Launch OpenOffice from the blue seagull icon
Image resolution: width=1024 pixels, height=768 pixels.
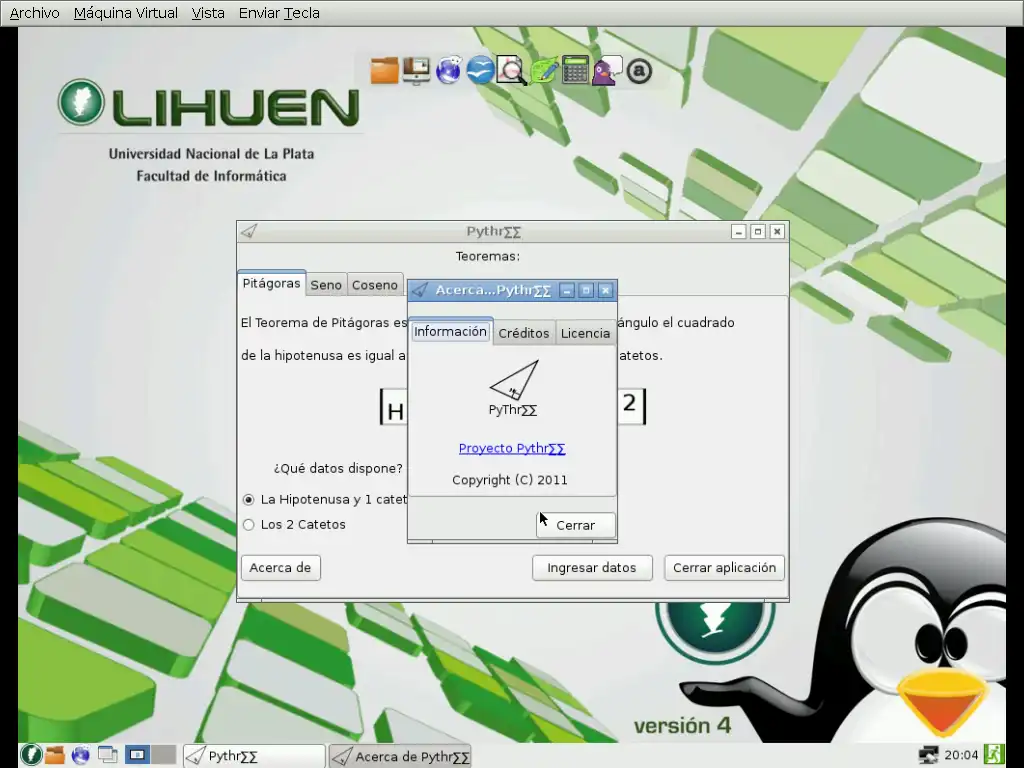pyautogui.click(x=480, y=71)
